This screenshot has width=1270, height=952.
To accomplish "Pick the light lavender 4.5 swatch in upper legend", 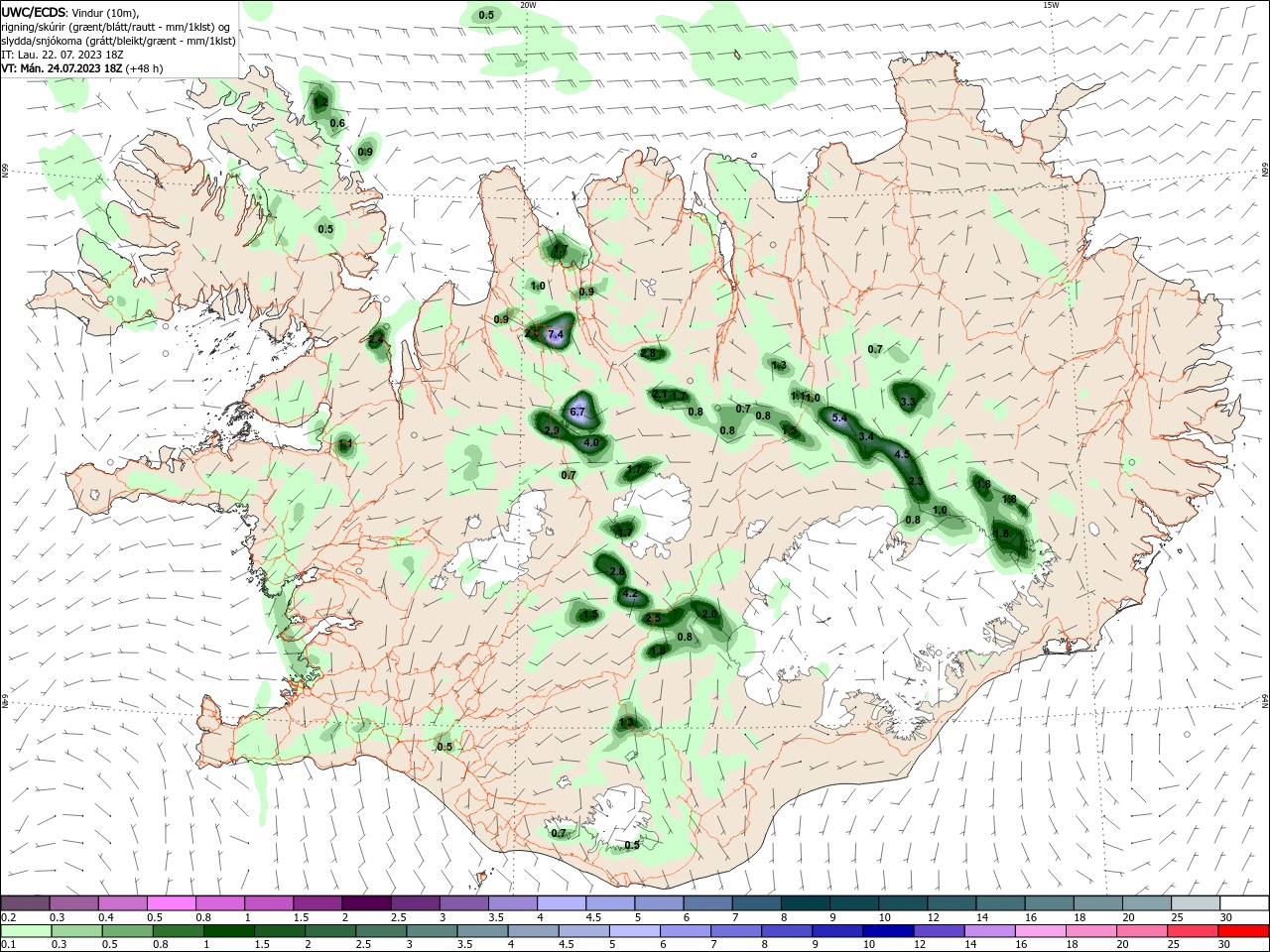I will click(610, 902).
